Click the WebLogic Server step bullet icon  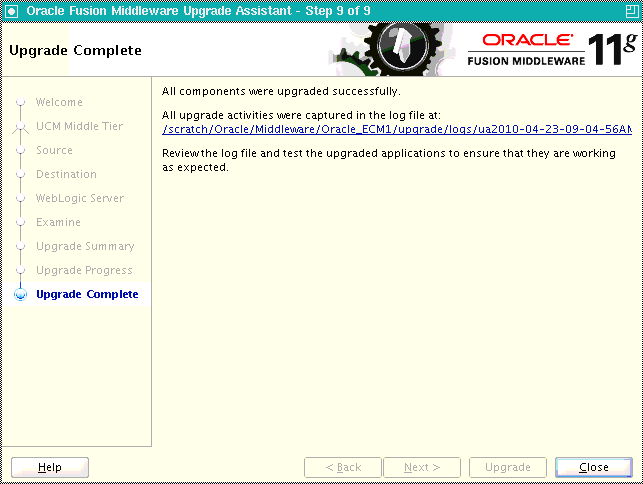(x=21, y=198)
